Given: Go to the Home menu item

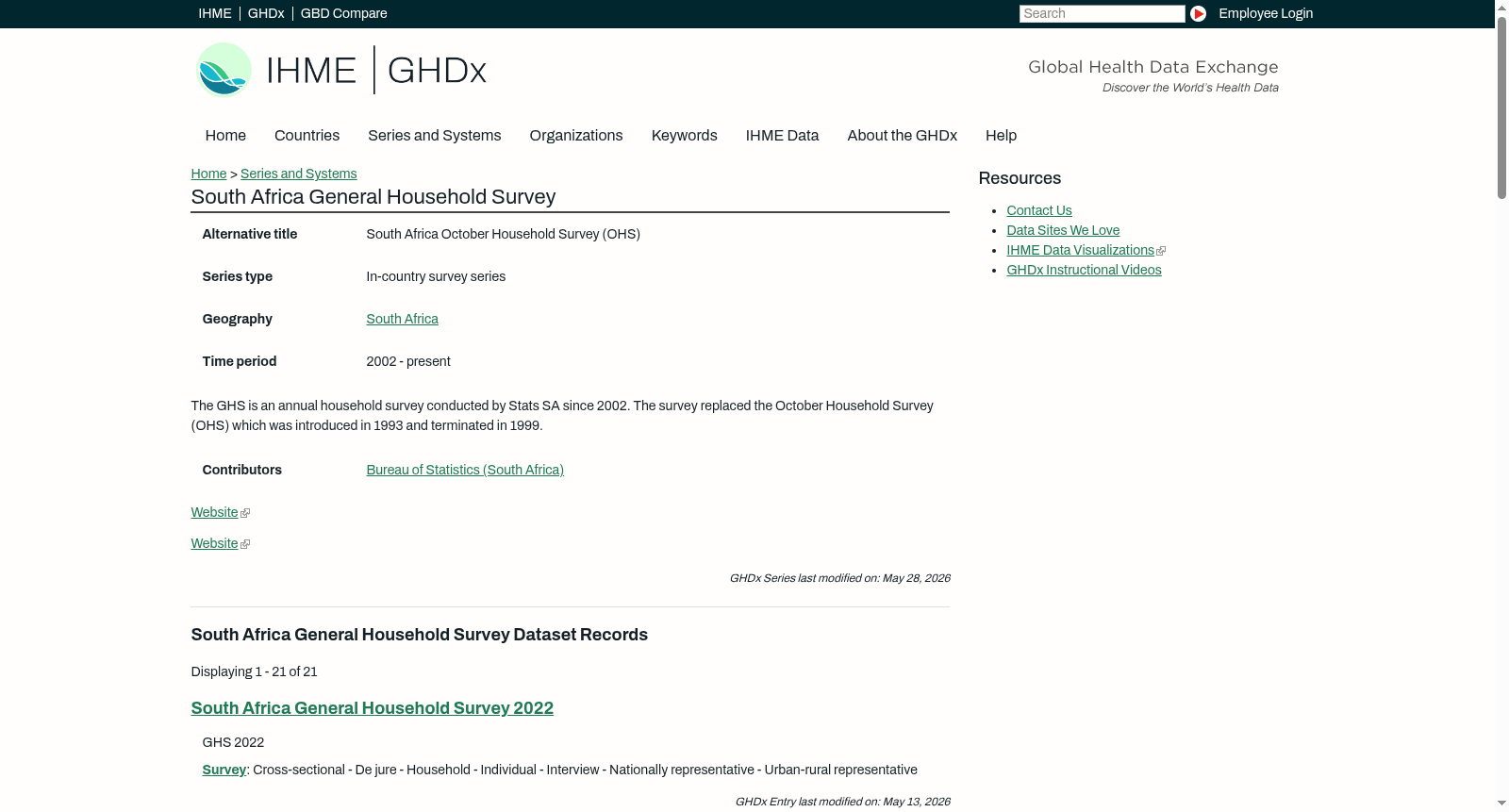Looking at the screenshot, I should tap(225, 136).
